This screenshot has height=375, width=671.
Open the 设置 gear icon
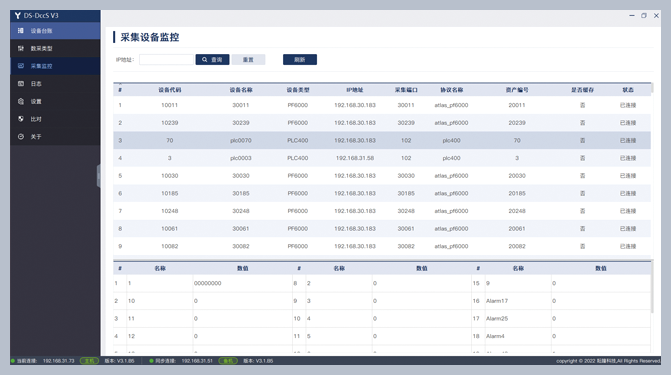coord(21,101)
